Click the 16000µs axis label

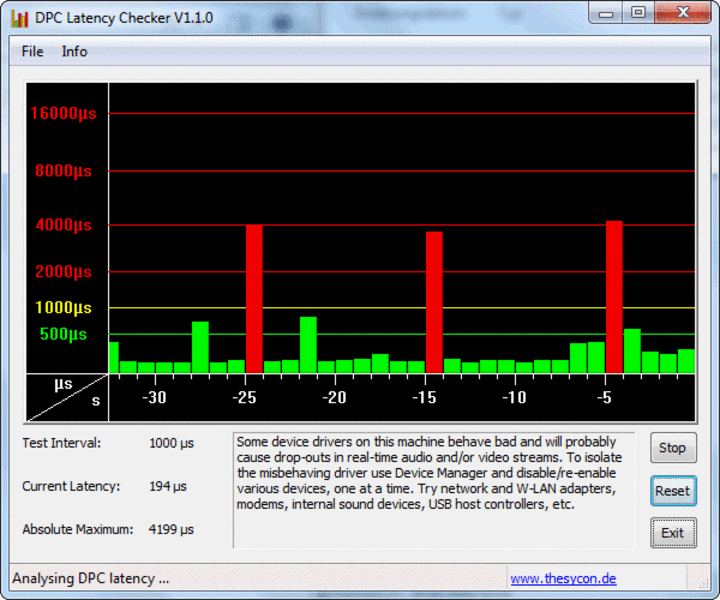pyautogui.click(x=63, y=113)
